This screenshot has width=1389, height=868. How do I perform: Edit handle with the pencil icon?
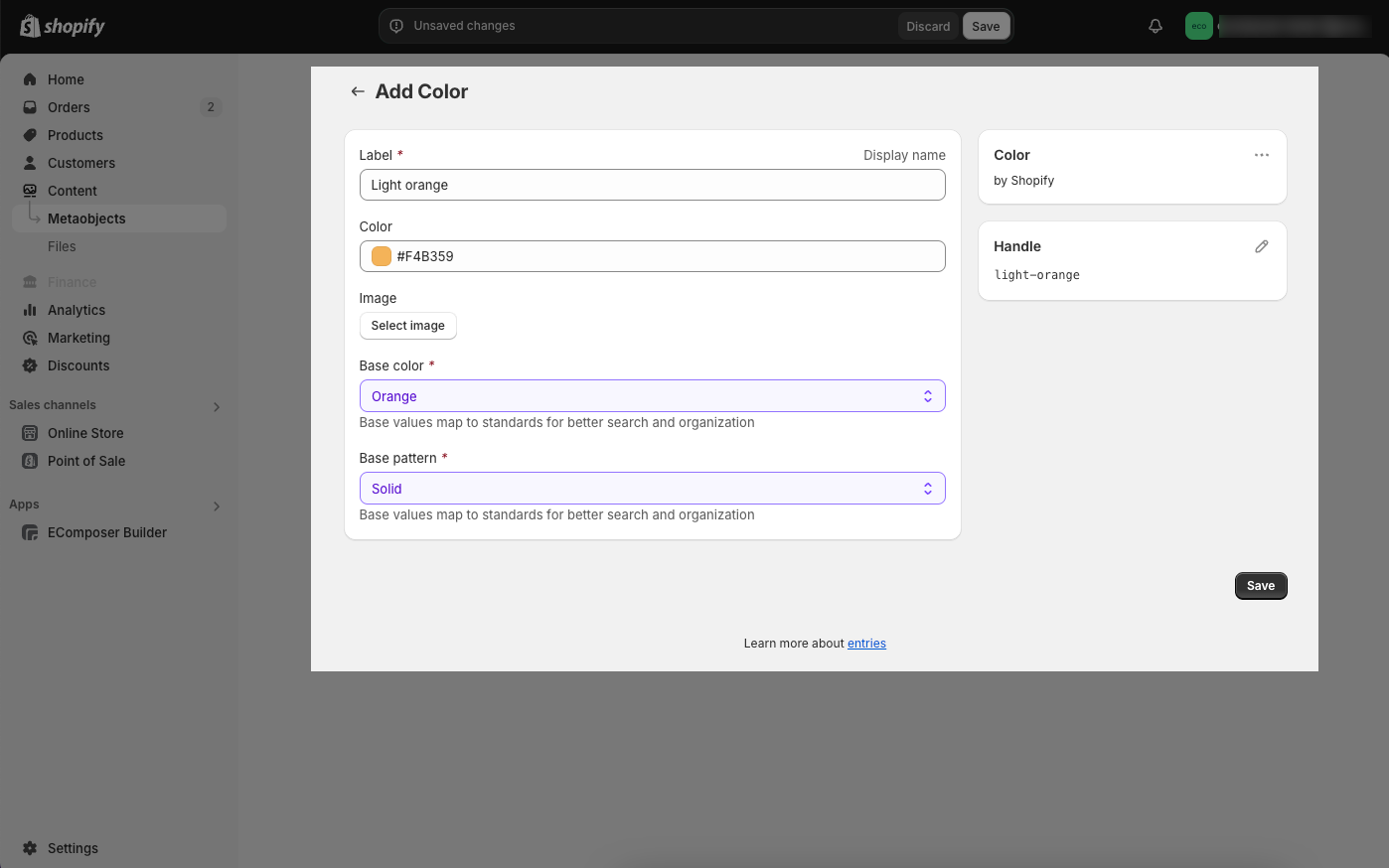tap(1262, 246)
